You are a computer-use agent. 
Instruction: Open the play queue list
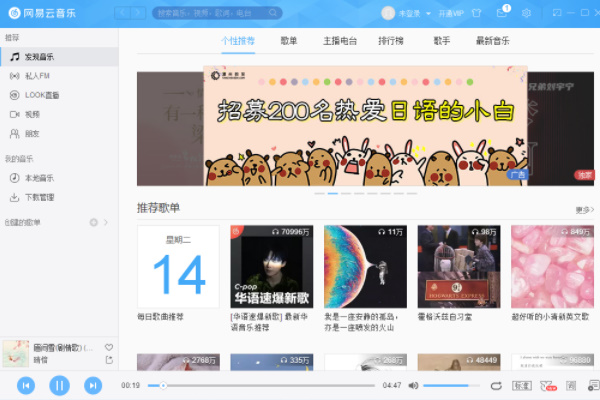tap(593, 385)
